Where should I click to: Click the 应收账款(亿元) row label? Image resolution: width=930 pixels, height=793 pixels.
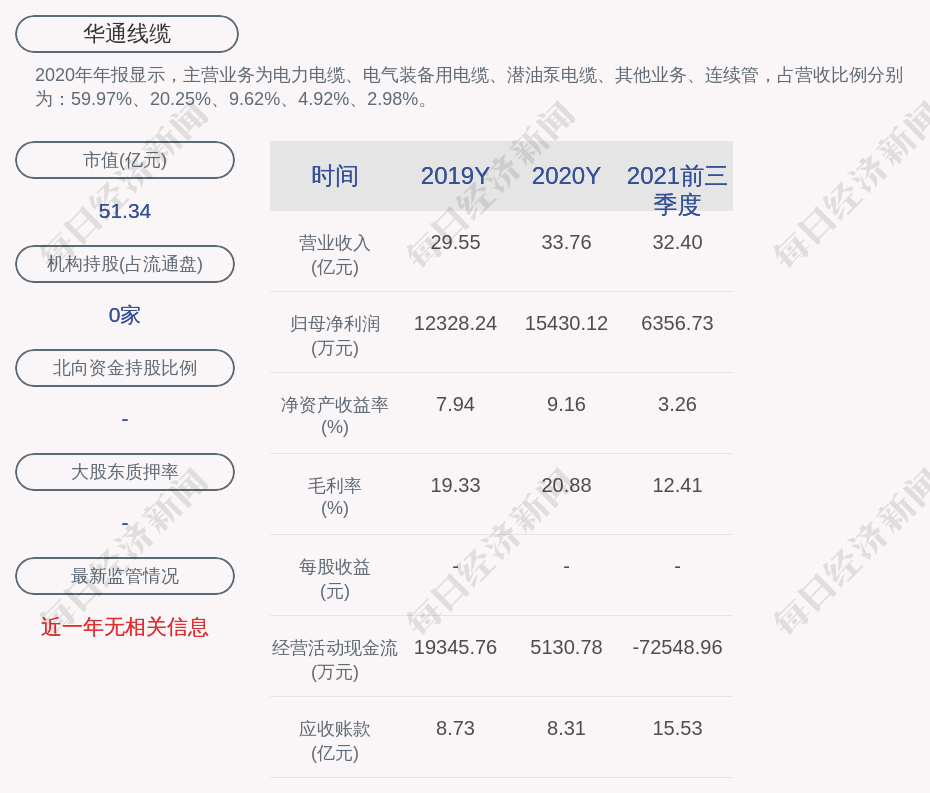[x=334, y=741]
